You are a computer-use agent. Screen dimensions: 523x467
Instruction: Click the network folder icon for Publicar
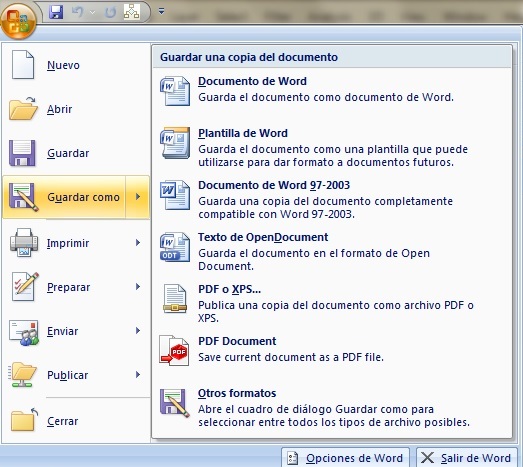[x=22, y=375]
